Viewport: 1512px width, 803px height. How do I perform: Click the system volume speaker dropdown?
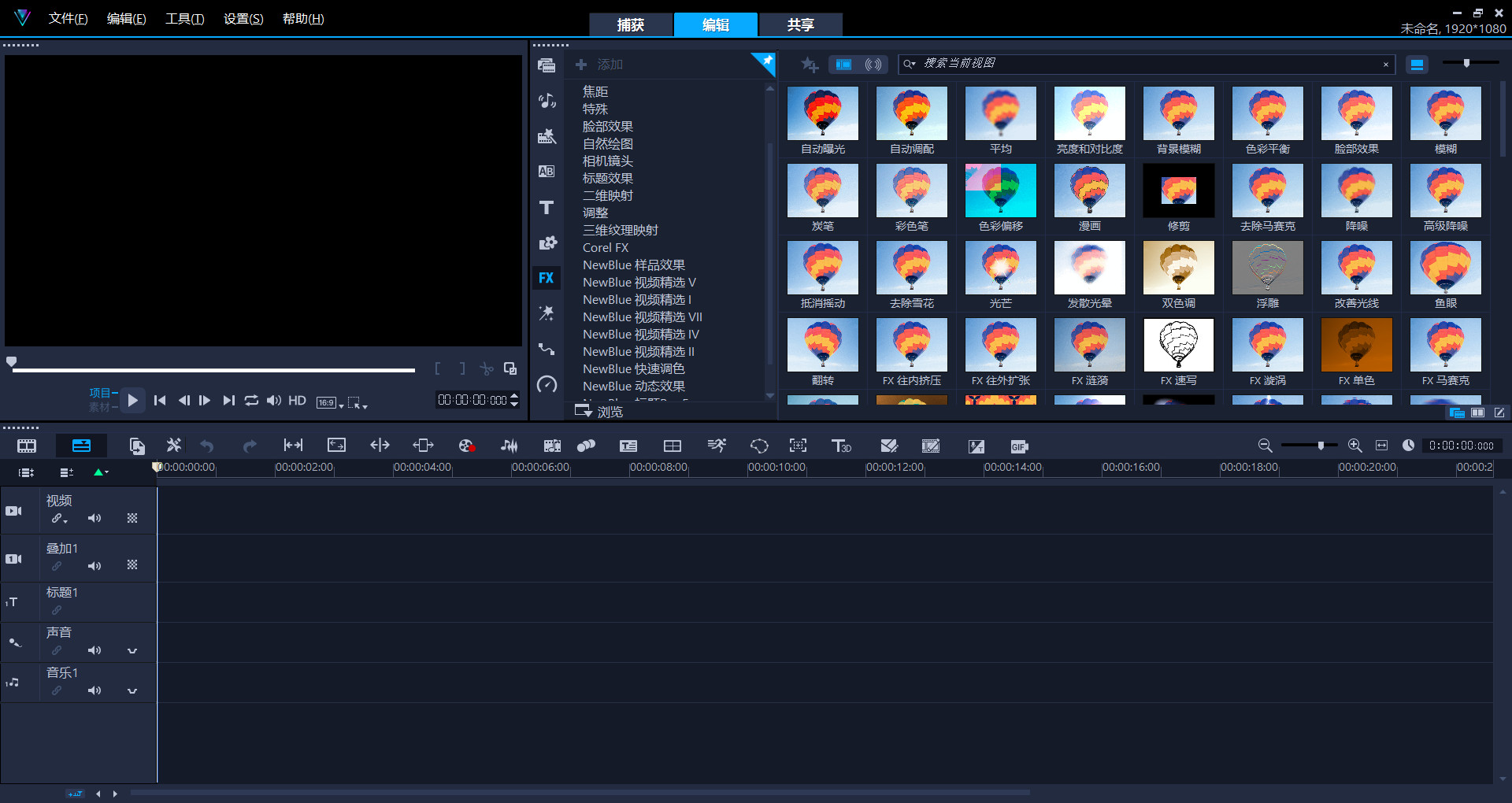273,401
